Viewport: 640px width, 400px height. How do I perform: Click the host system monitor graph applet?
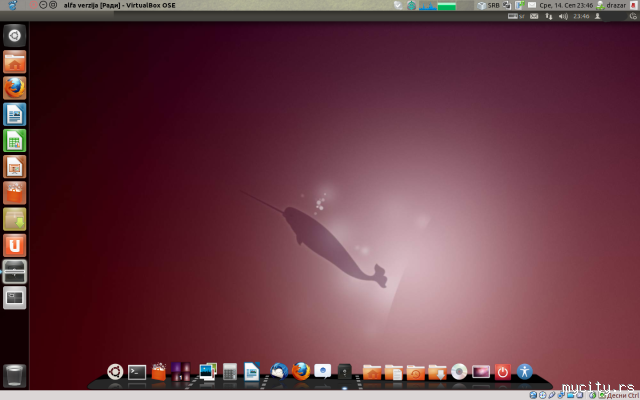point(446,5)
